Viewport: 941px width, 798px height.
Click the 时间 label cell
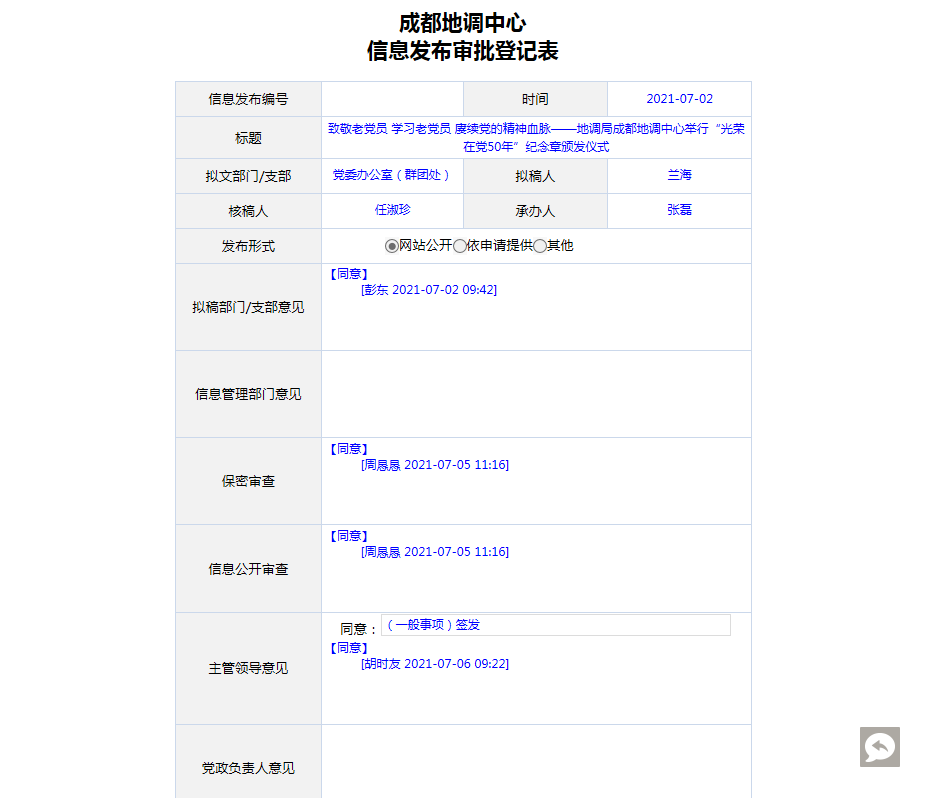pyautogui.click(x=535, y=99)
